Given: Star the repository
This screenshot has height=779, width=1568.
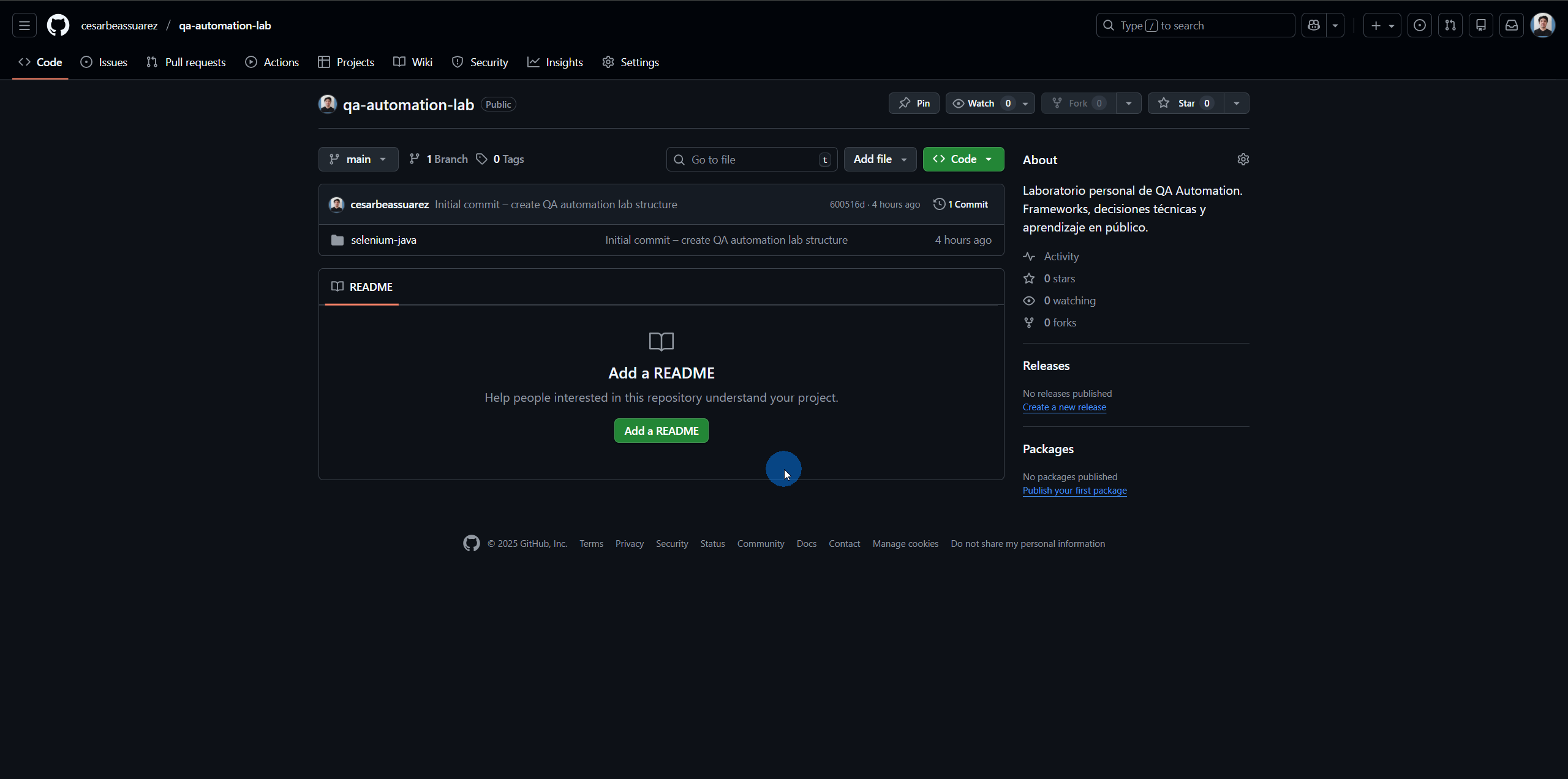Looking at the screenshot, I should [1186, 103].
